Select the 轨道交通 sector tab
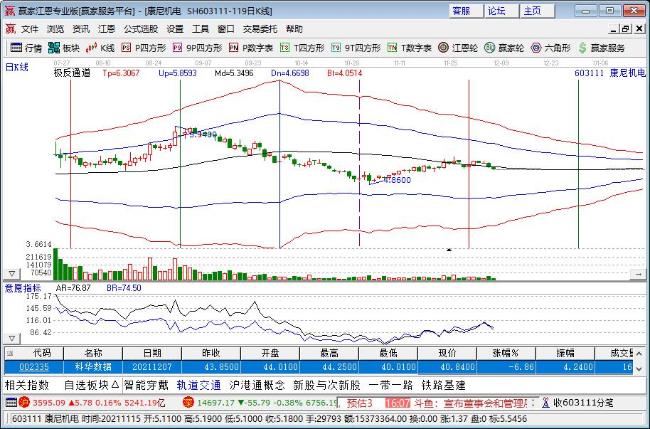 click(x=199, y=385)
